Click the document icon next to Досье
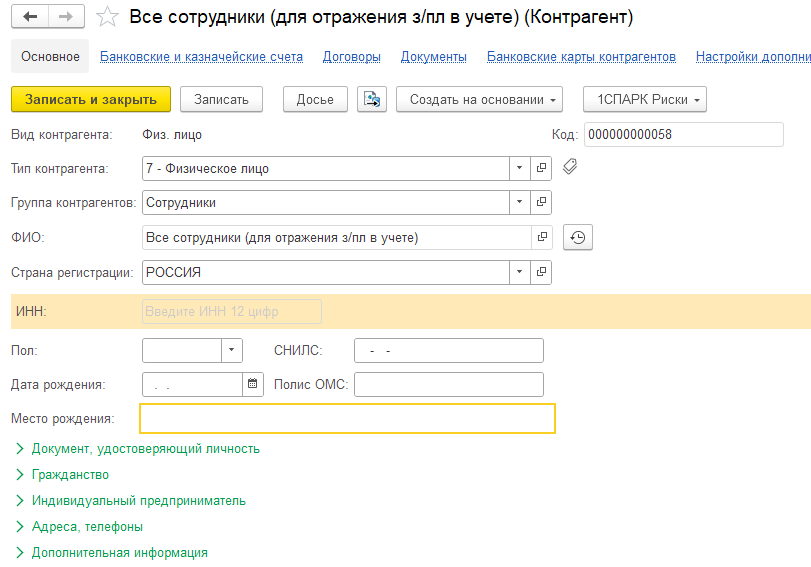The image size is (811, 567). (372, 99)
